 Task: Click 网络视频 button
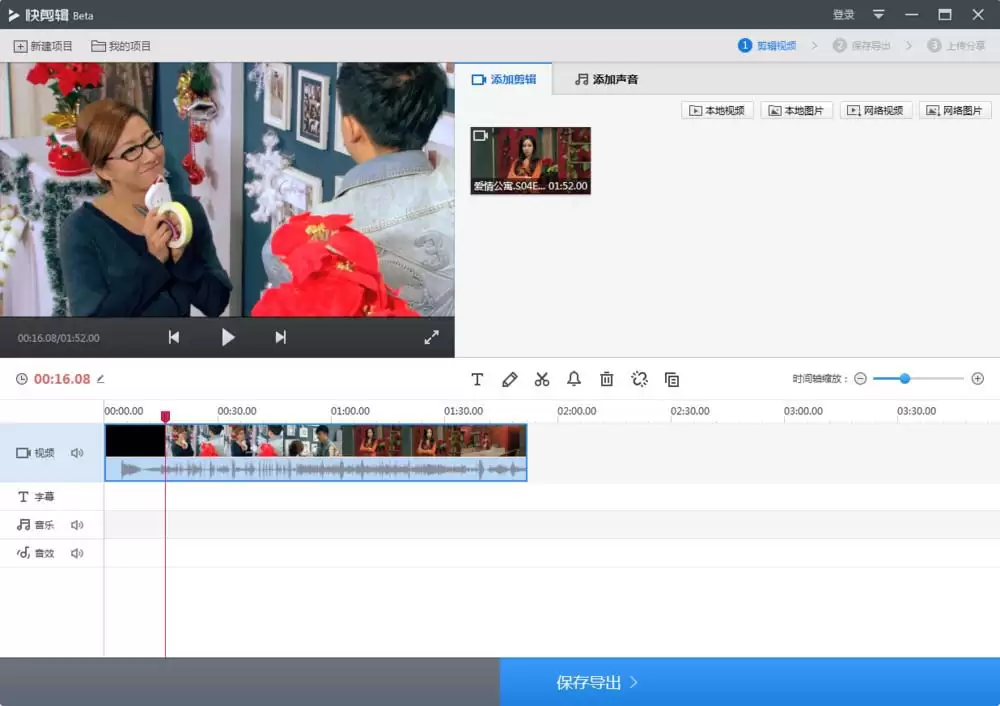tap(876, 110)
